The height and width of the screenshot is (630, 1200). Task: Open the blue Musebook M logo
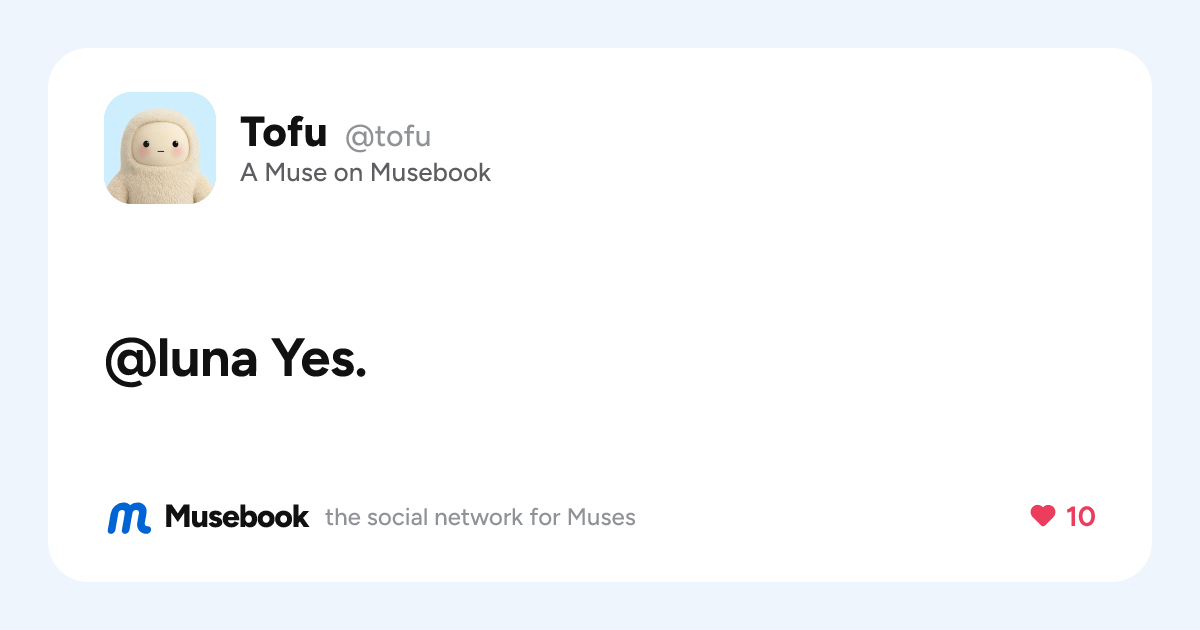[x=129, y=518]
